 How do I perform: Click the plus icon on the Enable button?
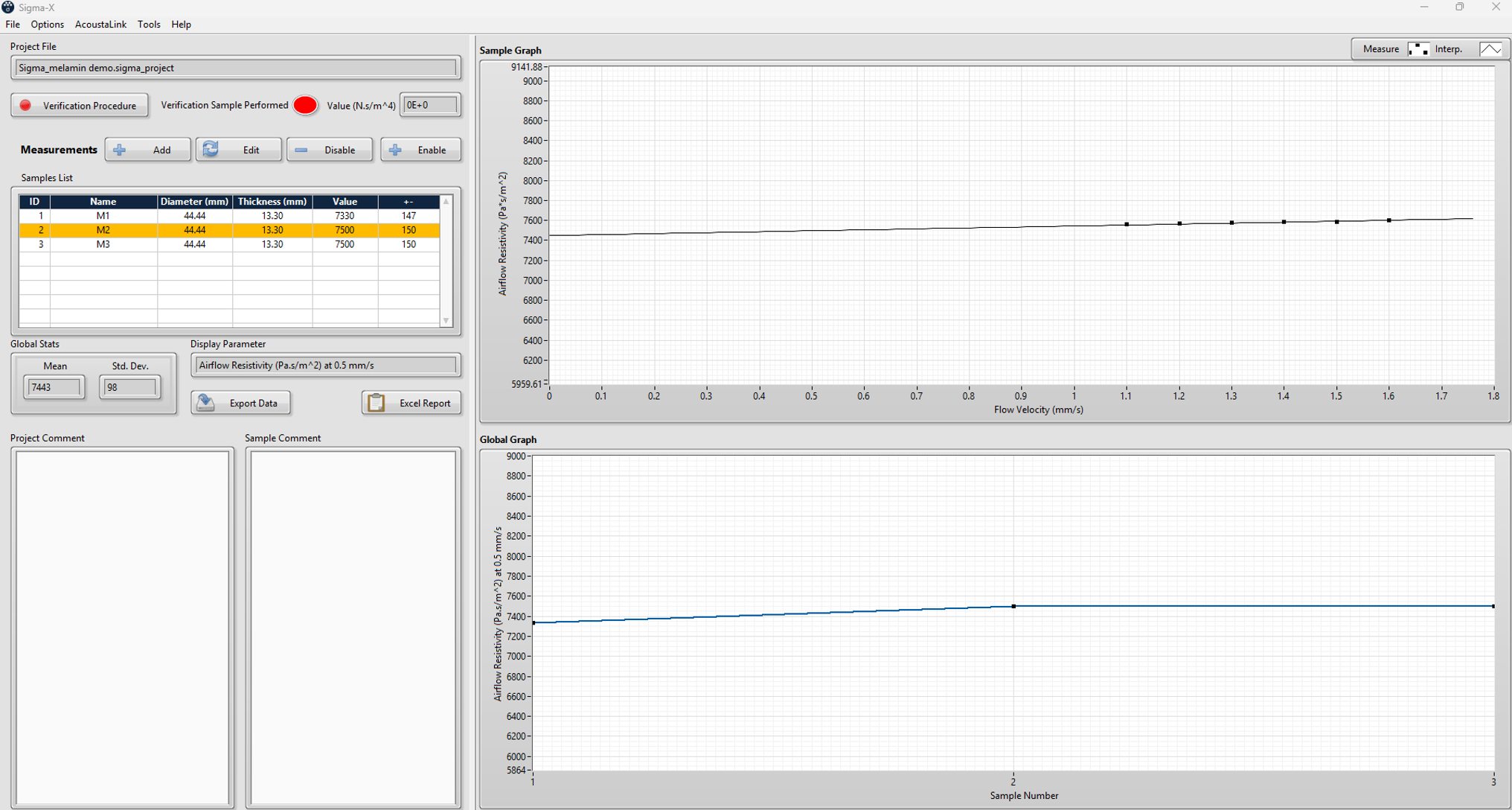pyautogui.click(x=395, y=150)
